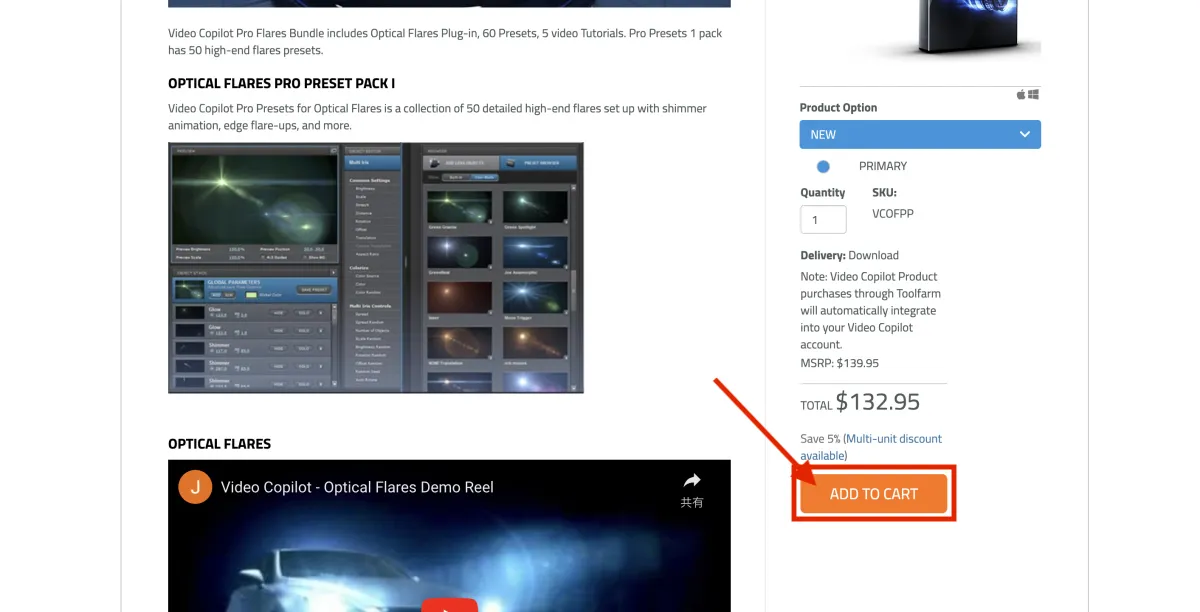This screenshot has width=1200, height=612.
Task: Open the Product Option NEW dropdown
Action: 920,134
